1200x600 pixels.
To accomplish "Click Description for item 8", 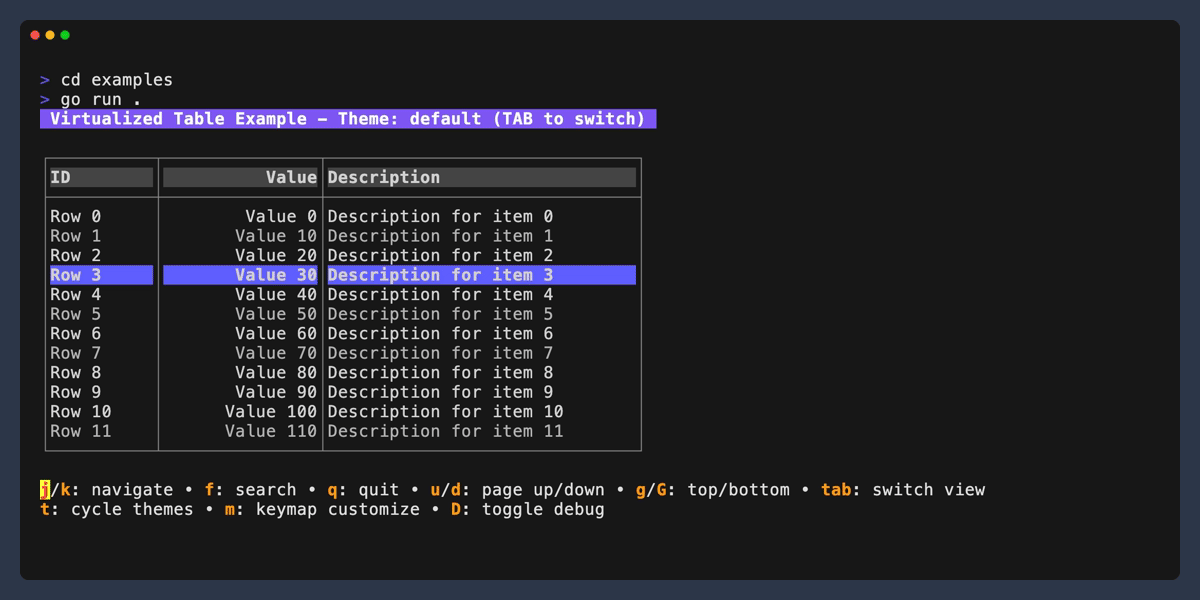I will (440, 372).
